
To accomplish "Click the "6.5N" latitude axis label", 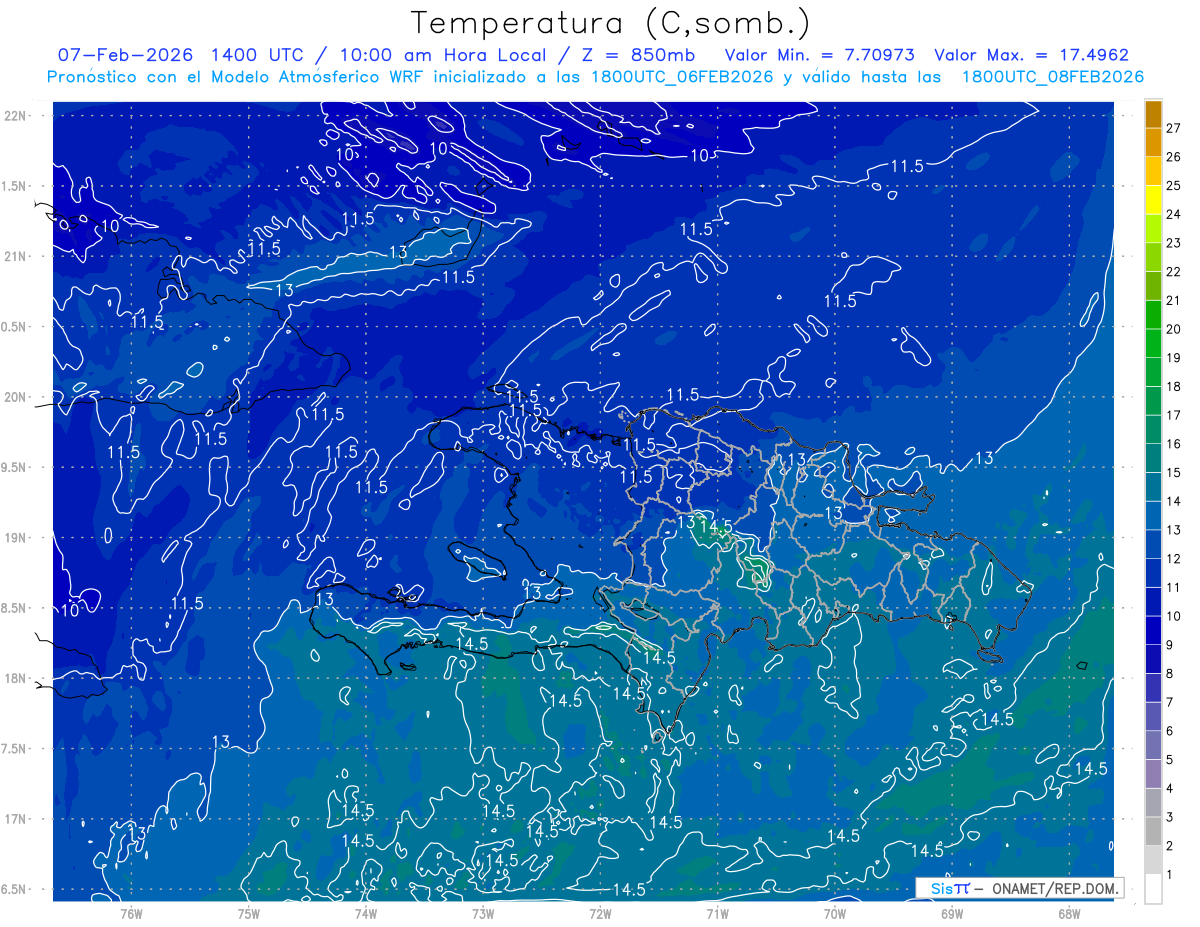I will [x=13, y=889].
